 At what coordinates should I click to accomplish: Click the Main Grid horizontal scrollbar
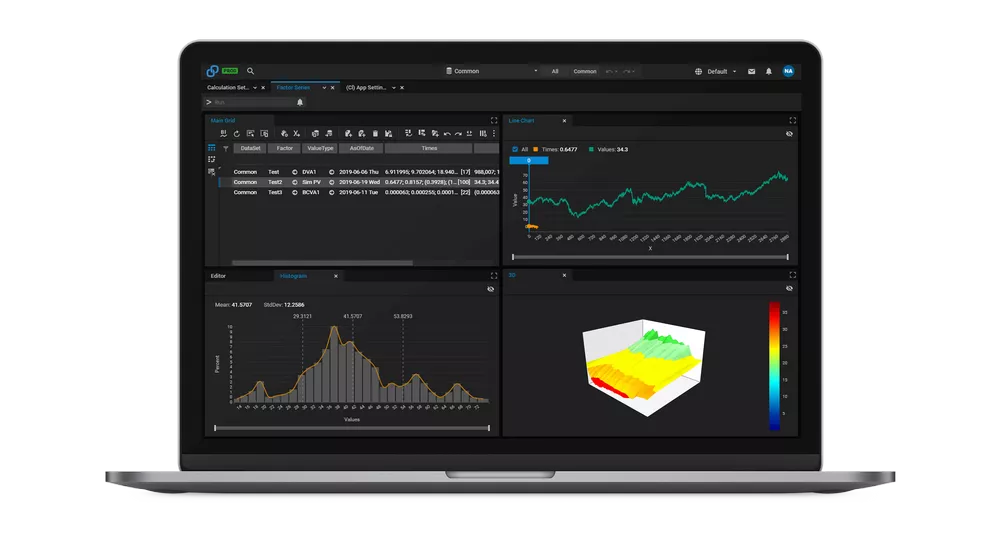322,262
